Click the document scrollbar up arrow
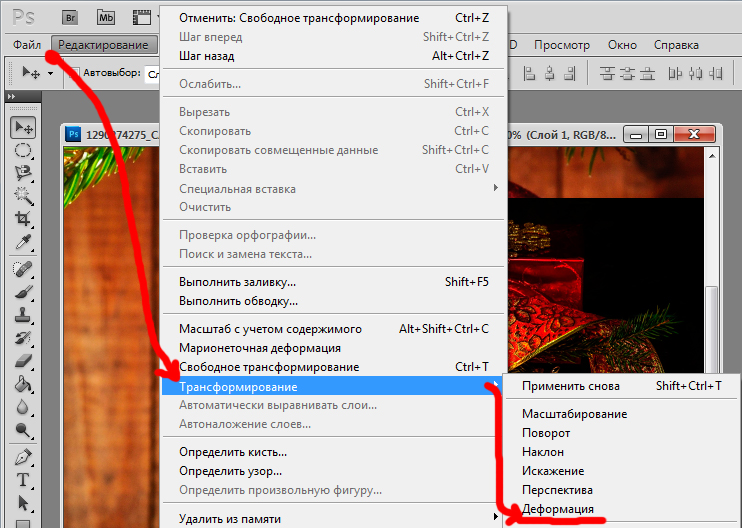742x528 pixels. pos(712,156)
